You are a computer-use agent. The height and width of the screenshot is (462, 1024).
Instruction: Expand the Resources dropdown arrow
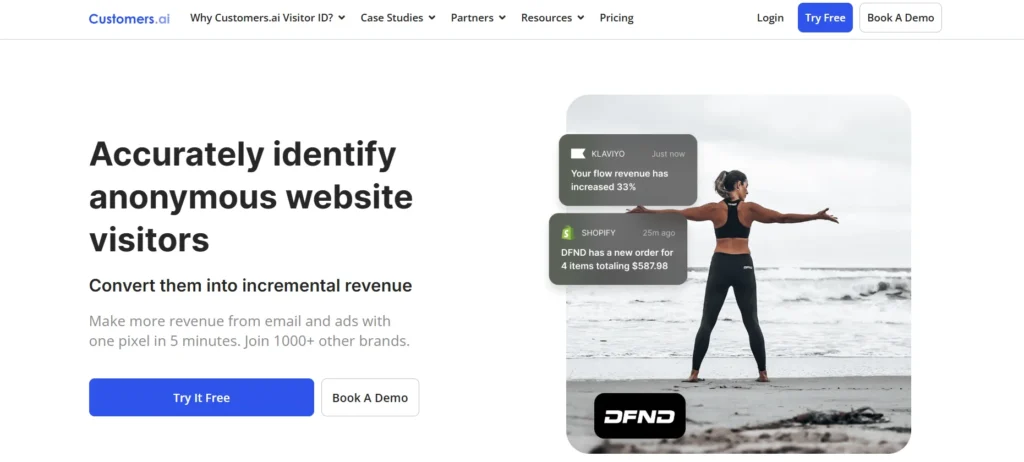(581, 18)
